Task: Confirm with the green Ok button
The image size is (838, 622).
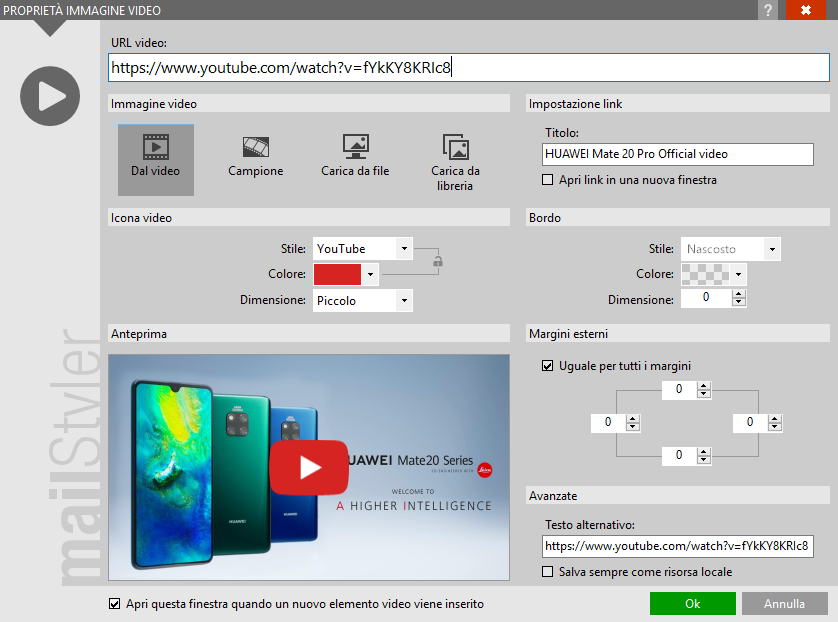Action: [x=693, y=604]
